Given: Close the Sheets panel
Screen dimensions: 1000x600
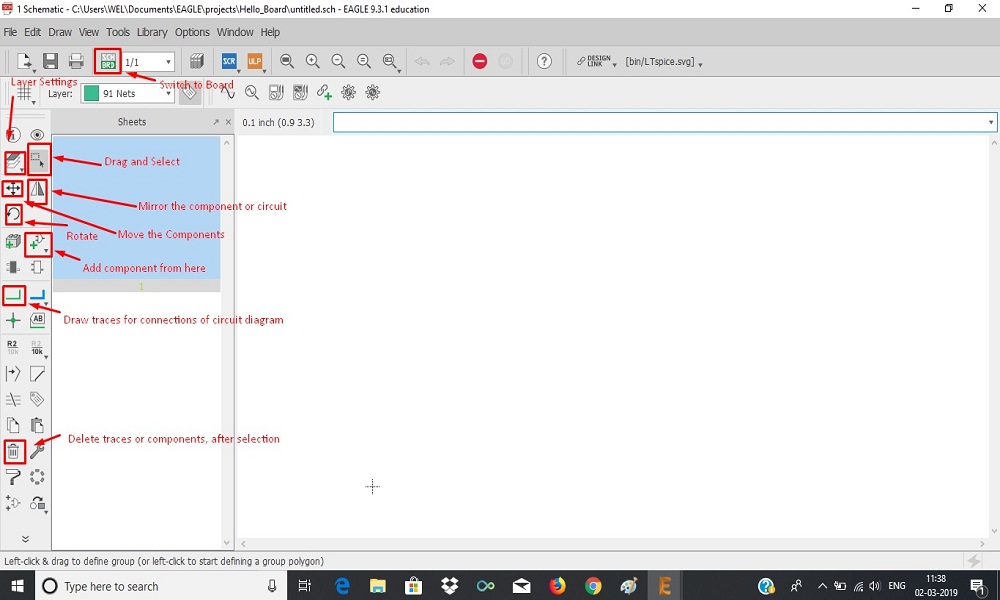Looking at the screenshot, I should point(228,122).
